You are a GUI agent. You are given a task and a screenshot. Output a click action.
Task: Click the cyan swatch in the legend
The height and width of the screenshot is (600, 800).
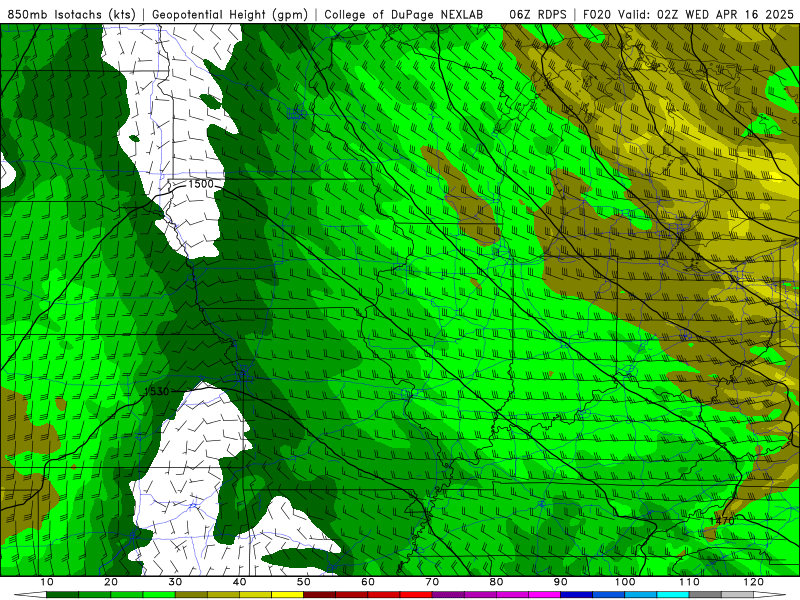673,595
